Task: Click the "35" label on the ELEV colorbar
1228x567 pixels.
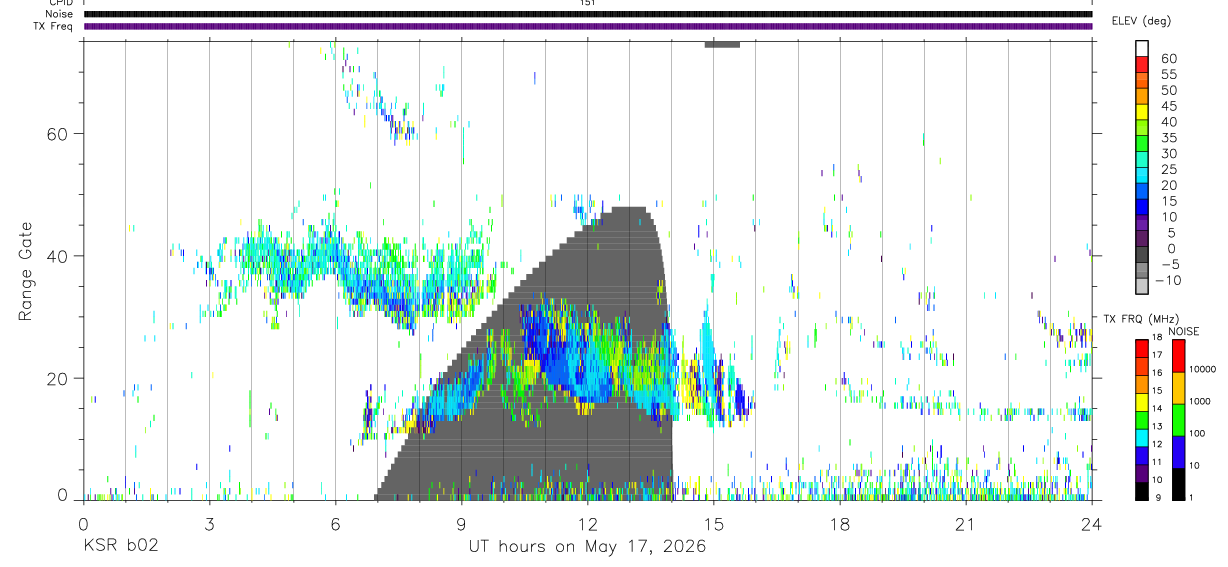Action: 1169,138
